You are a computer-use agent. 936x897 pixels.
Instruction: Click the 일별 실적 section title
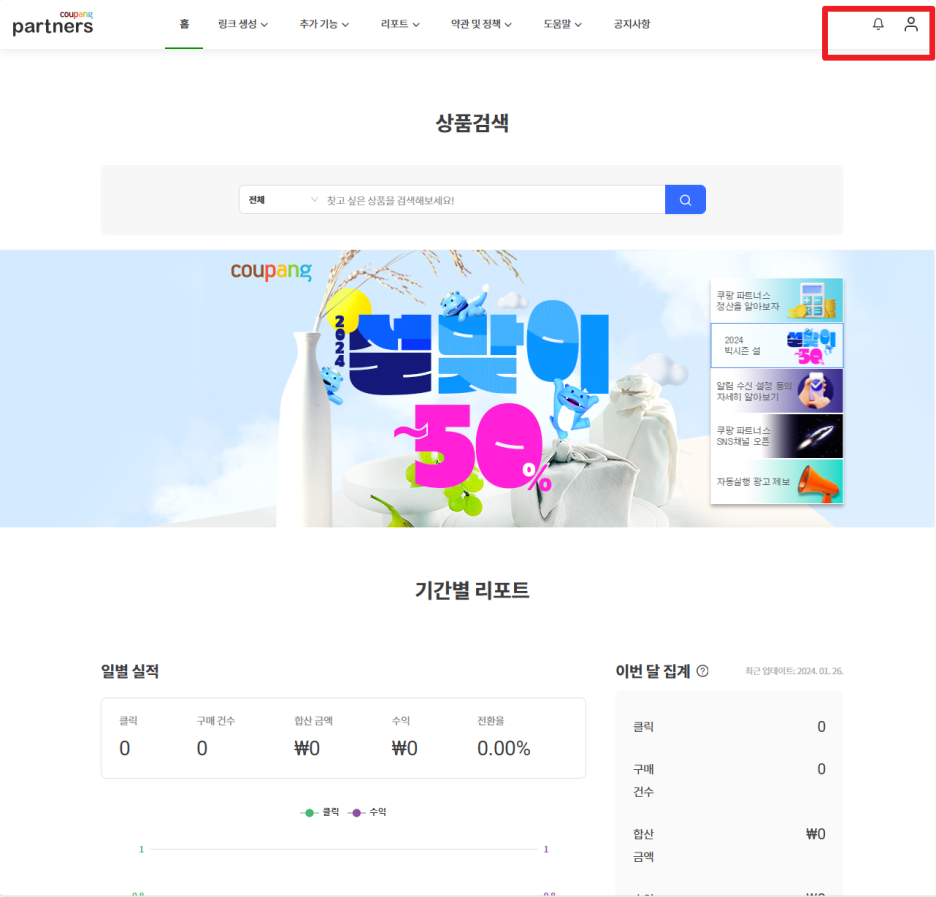[x=130, y=671]
